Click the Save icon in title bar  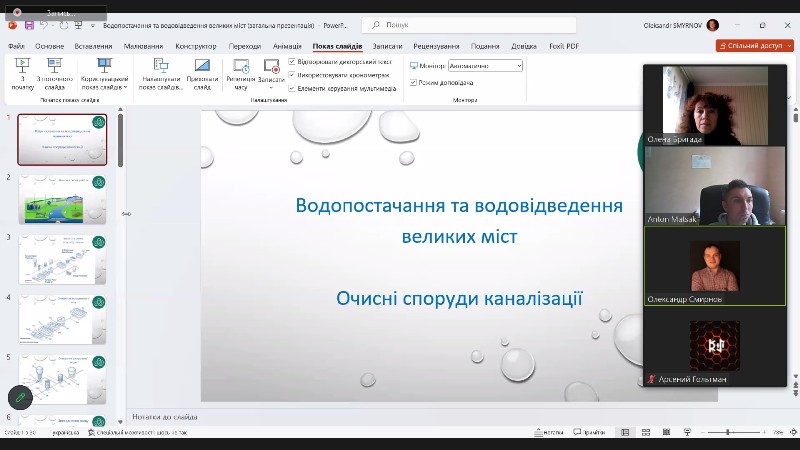tap(29, 24)
